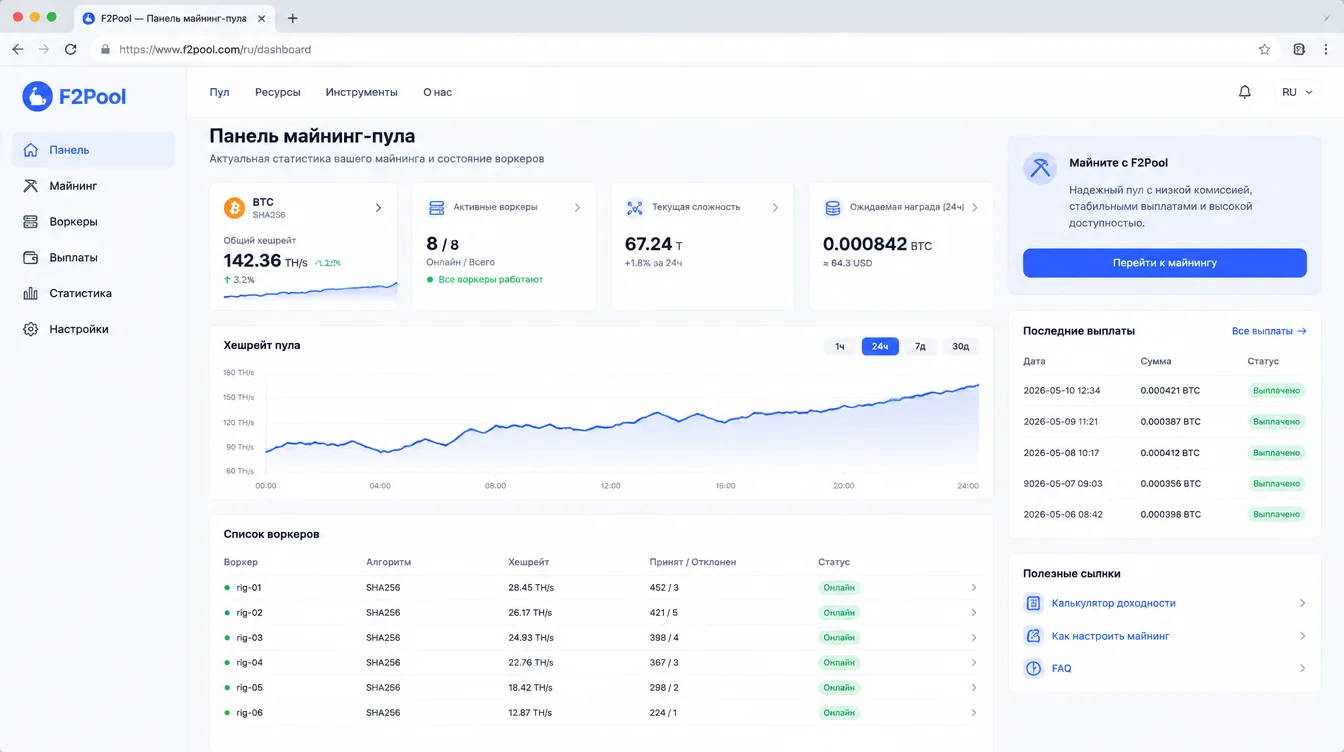Select the 1ч time range
Screen dimensions: 1344x752
(x=840, y=347)
